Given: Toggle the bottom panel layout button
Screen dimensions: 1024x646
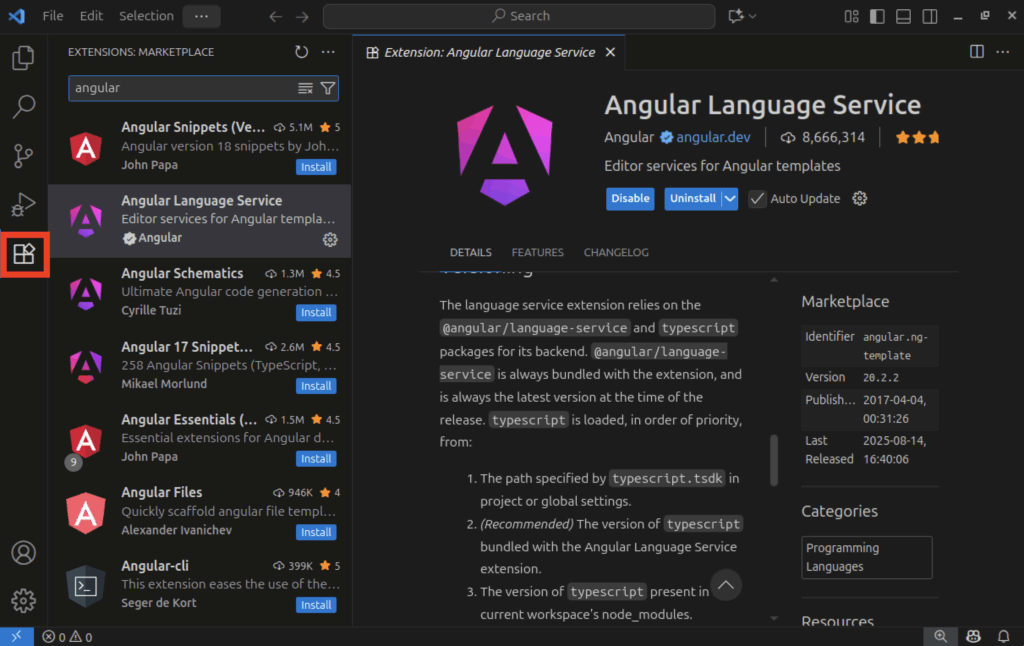Looking at the screenshot, I should pos(903,16).
